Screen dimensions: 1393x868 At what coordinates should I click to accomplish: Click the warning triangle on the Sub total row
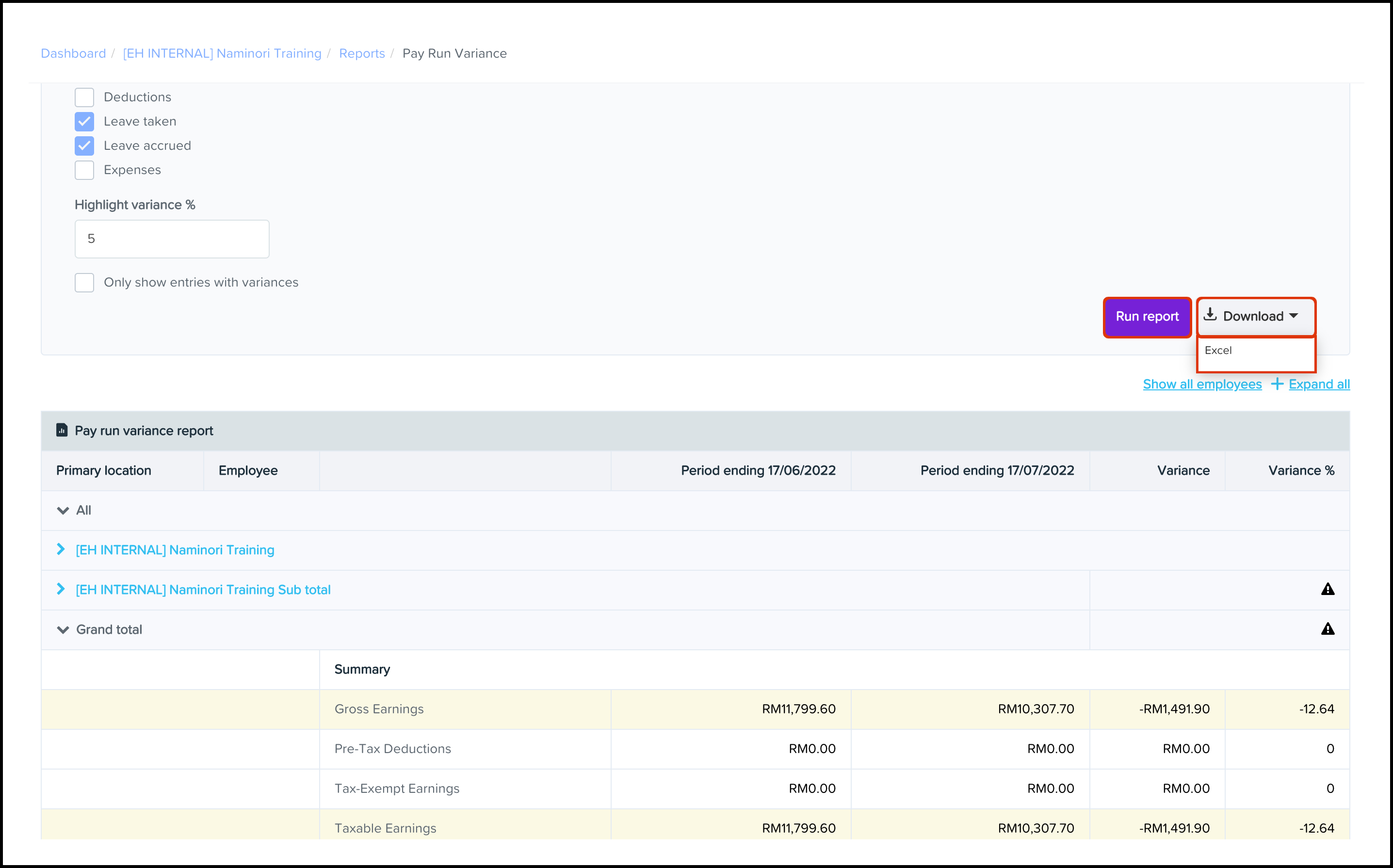(x=1328, y=589)
